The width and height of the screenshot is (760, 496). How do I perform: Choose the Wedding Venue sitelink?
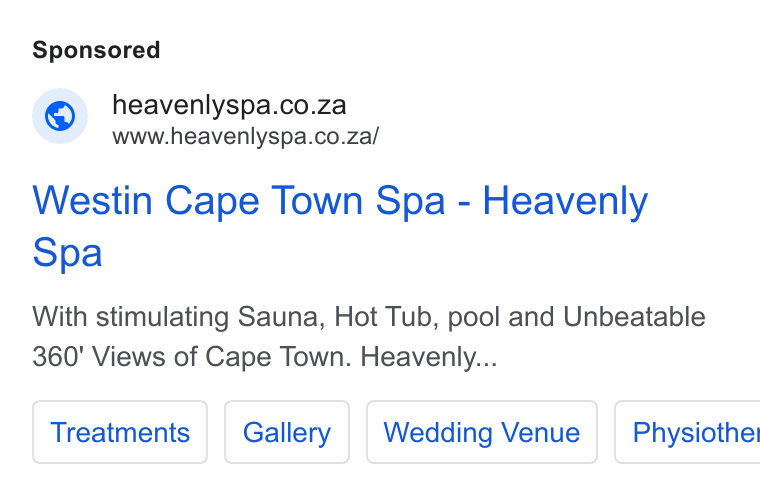point(482,432)
